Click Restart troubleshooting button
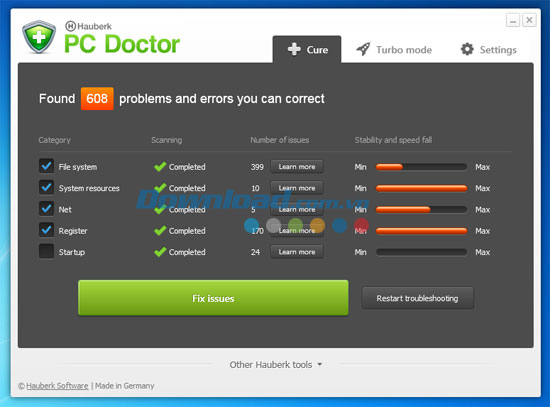The image size is (550, 407). (417, 298)
